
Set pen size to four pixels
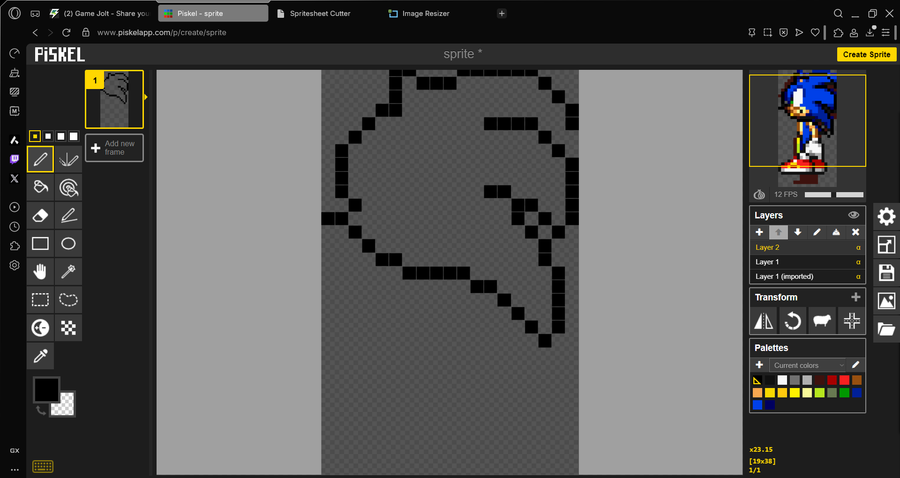coord(73,136)
